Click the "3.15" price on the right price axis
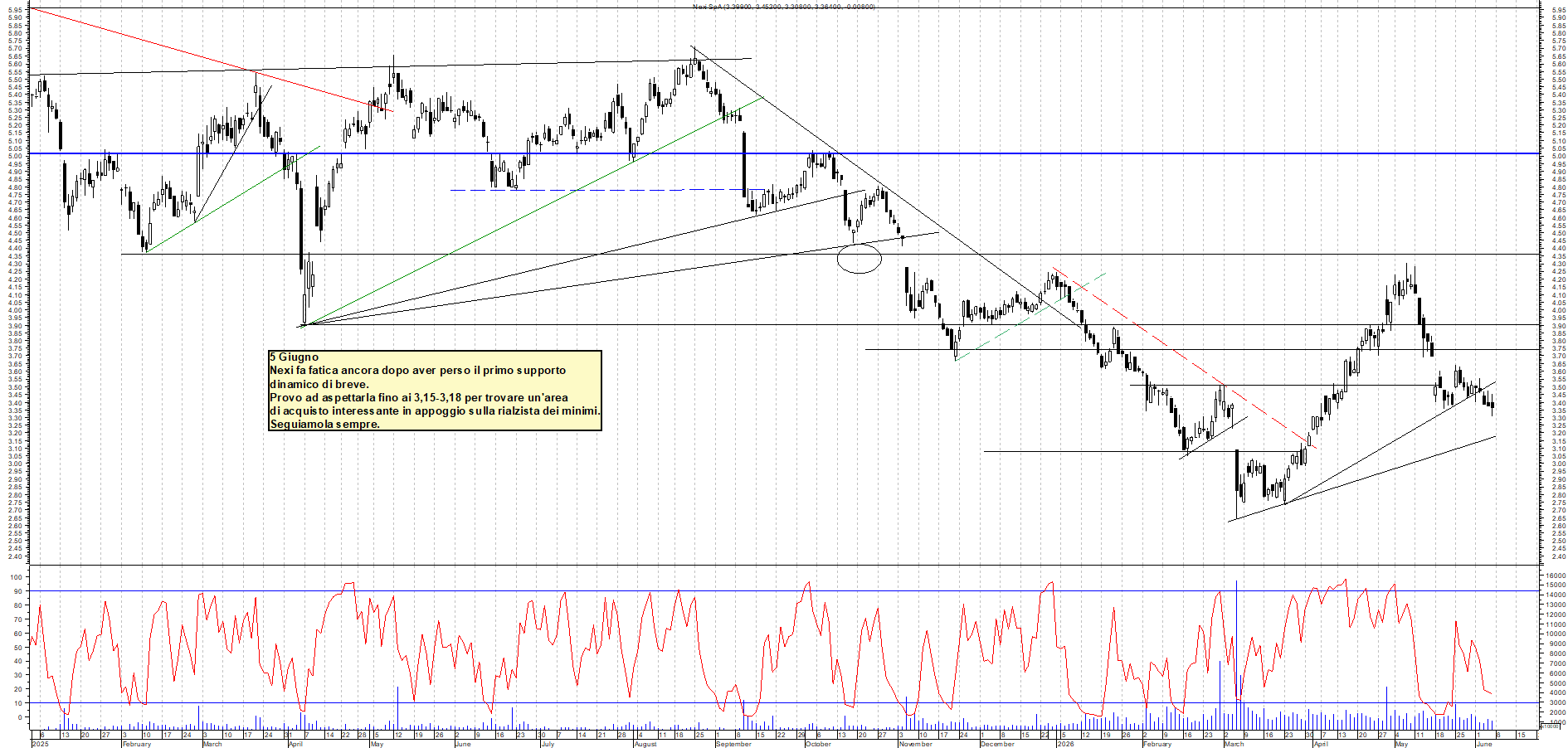The image size is (1568, 748). tap(1559, 441)
